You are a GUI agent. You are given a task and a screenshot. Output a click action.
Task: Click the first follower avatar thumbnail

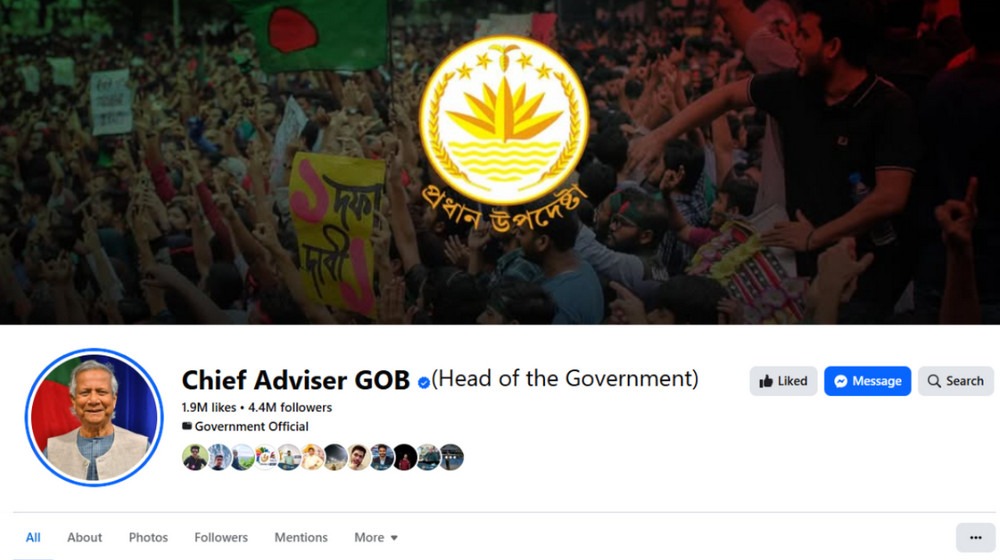[x=195, y=457]
